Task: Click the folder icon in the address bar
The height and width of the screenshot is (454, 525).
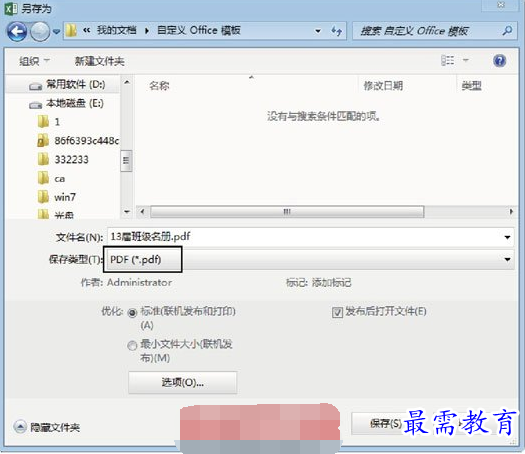Action: point(71,30)
